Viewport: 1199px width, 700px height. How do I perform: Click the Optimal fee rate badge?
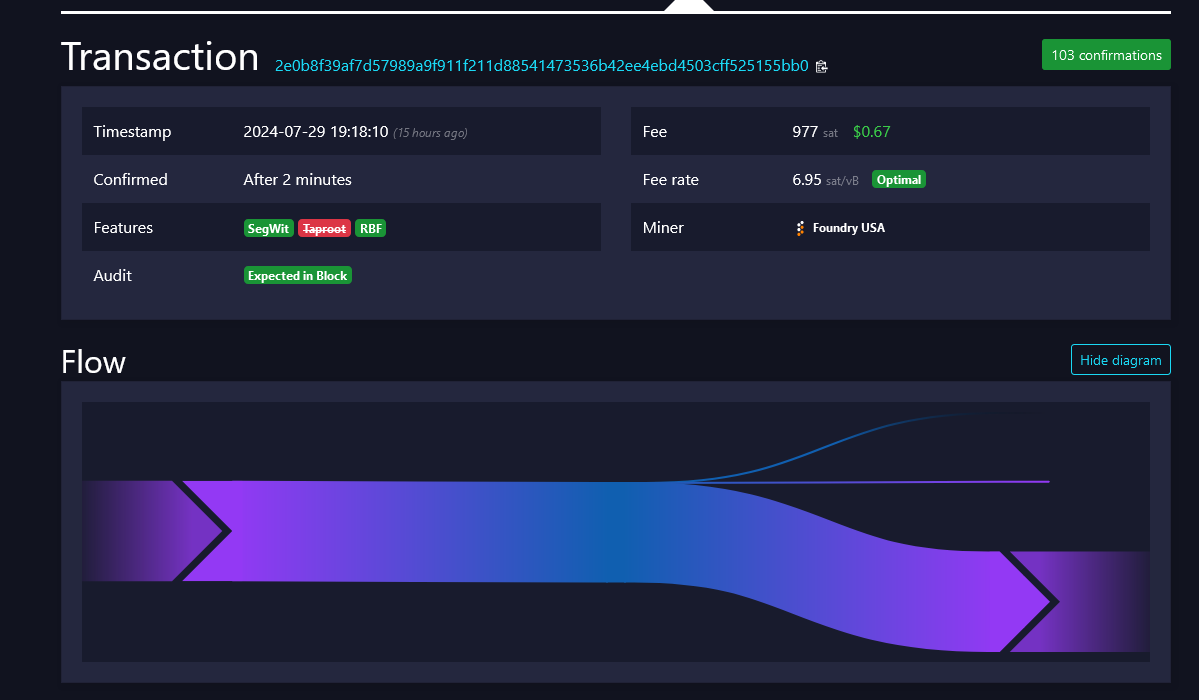tap(898, 179)
